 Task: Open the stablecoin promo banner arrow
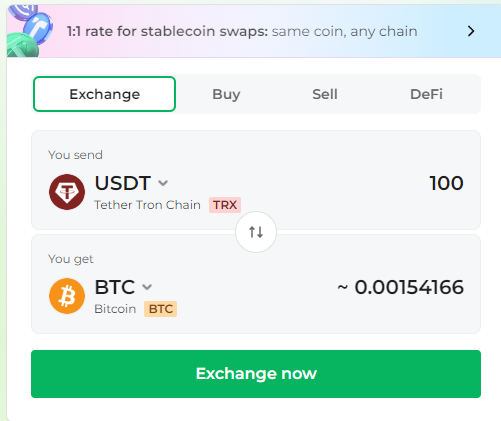tap(471, 31)
